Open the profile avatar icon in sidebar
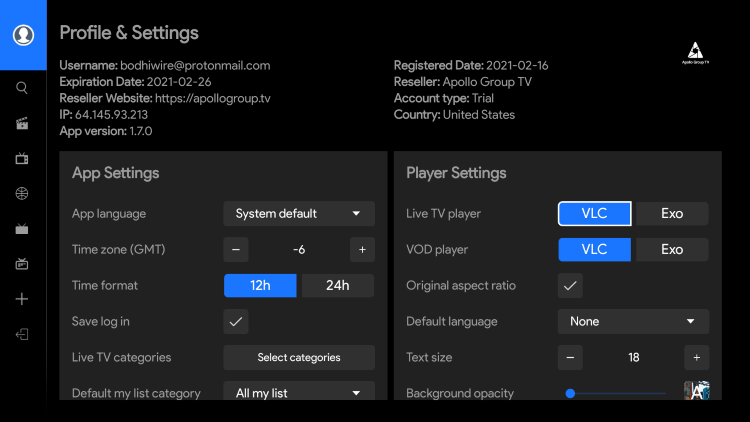 click(23, 35)
